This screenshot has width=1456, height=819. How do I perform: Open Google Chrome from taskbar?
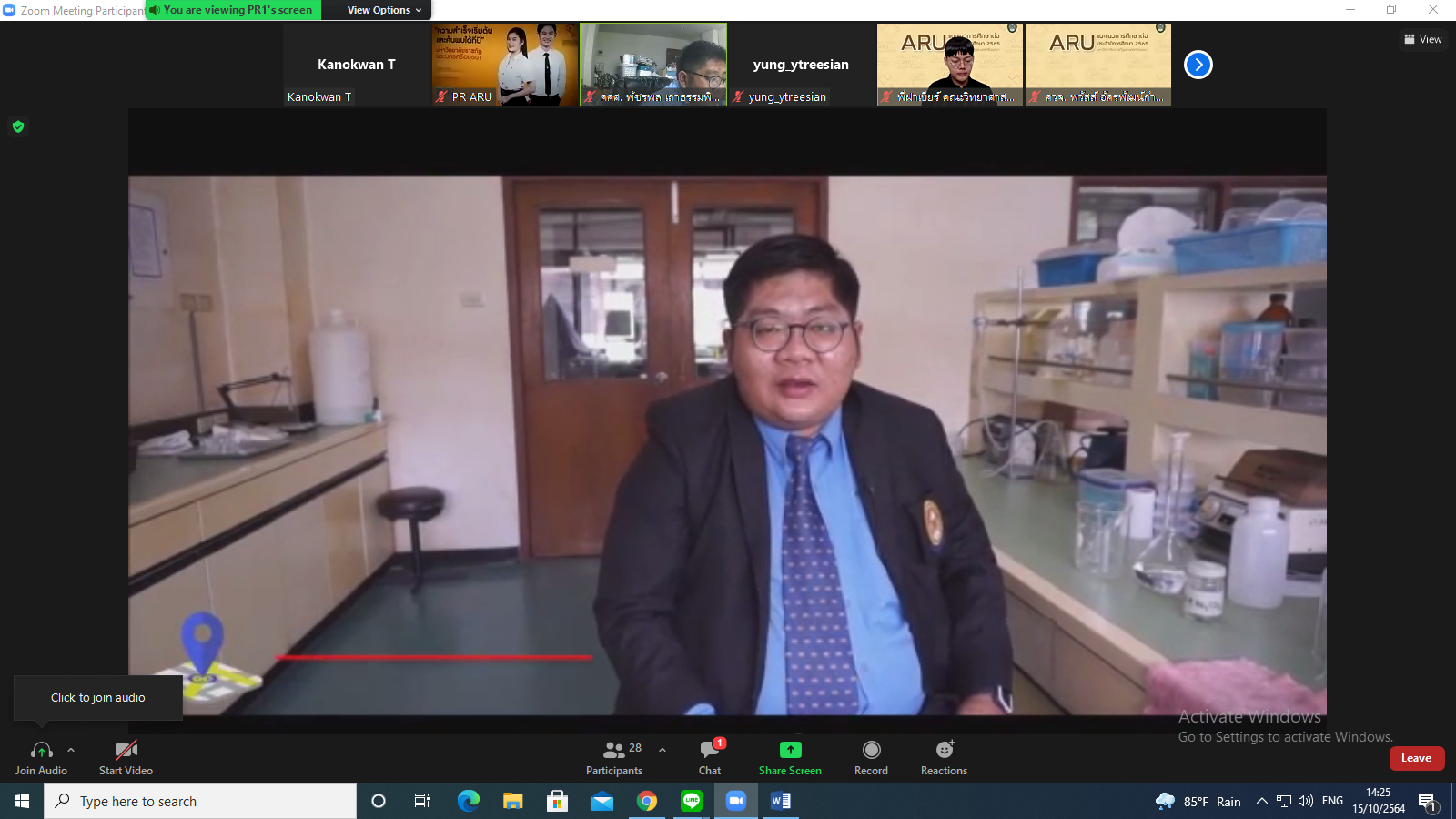pos(647,801)
